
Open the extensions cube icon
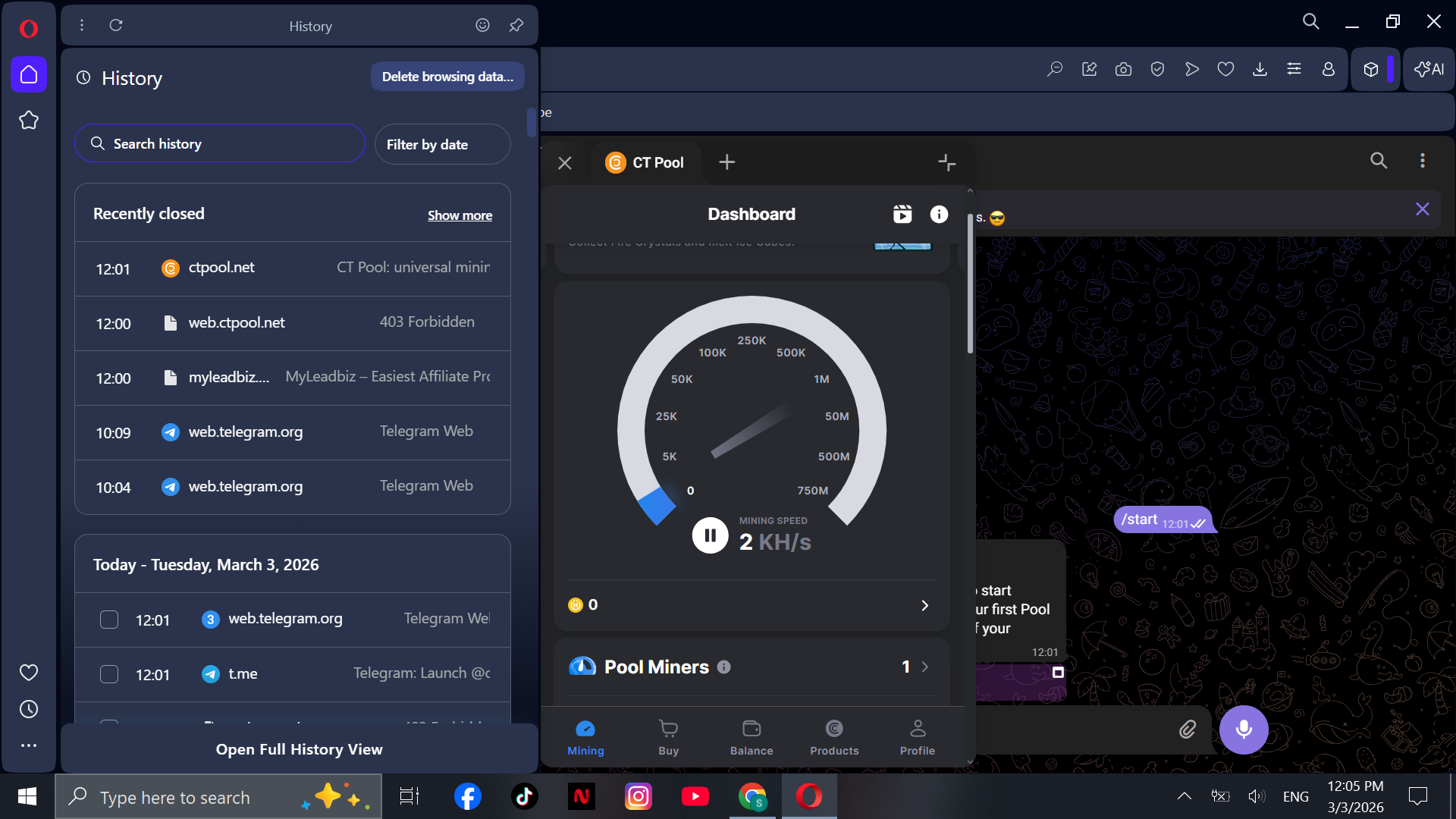tap(1370, 69)
